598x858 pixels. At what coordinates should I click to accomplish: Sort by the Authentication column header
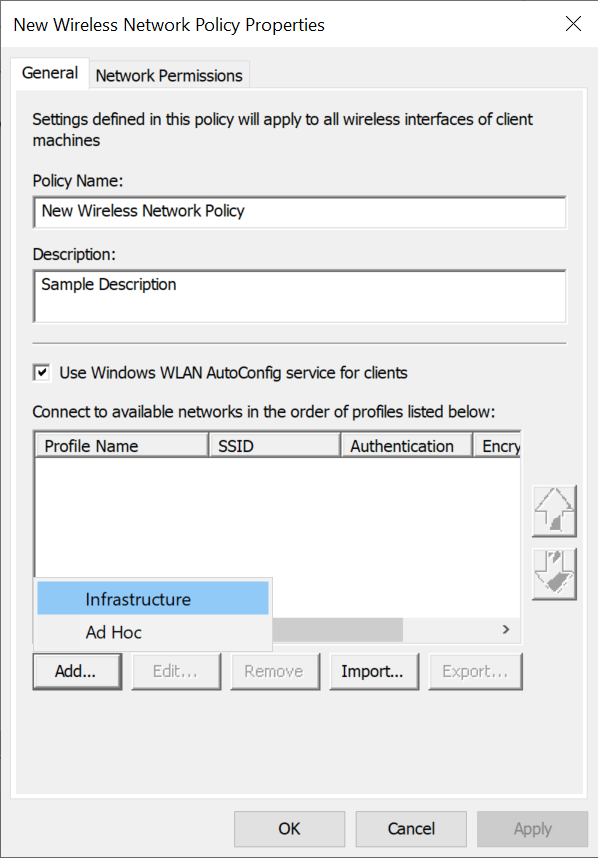click(x=407, y=446)
